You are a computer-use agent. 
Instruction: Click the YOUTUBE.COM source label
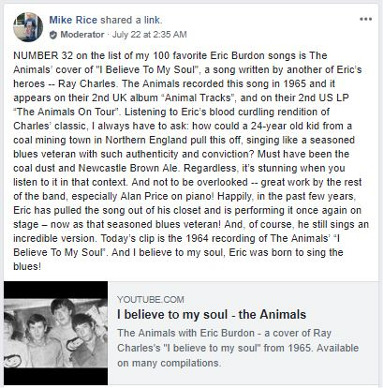pyautogui.click(x=151, y=299)
